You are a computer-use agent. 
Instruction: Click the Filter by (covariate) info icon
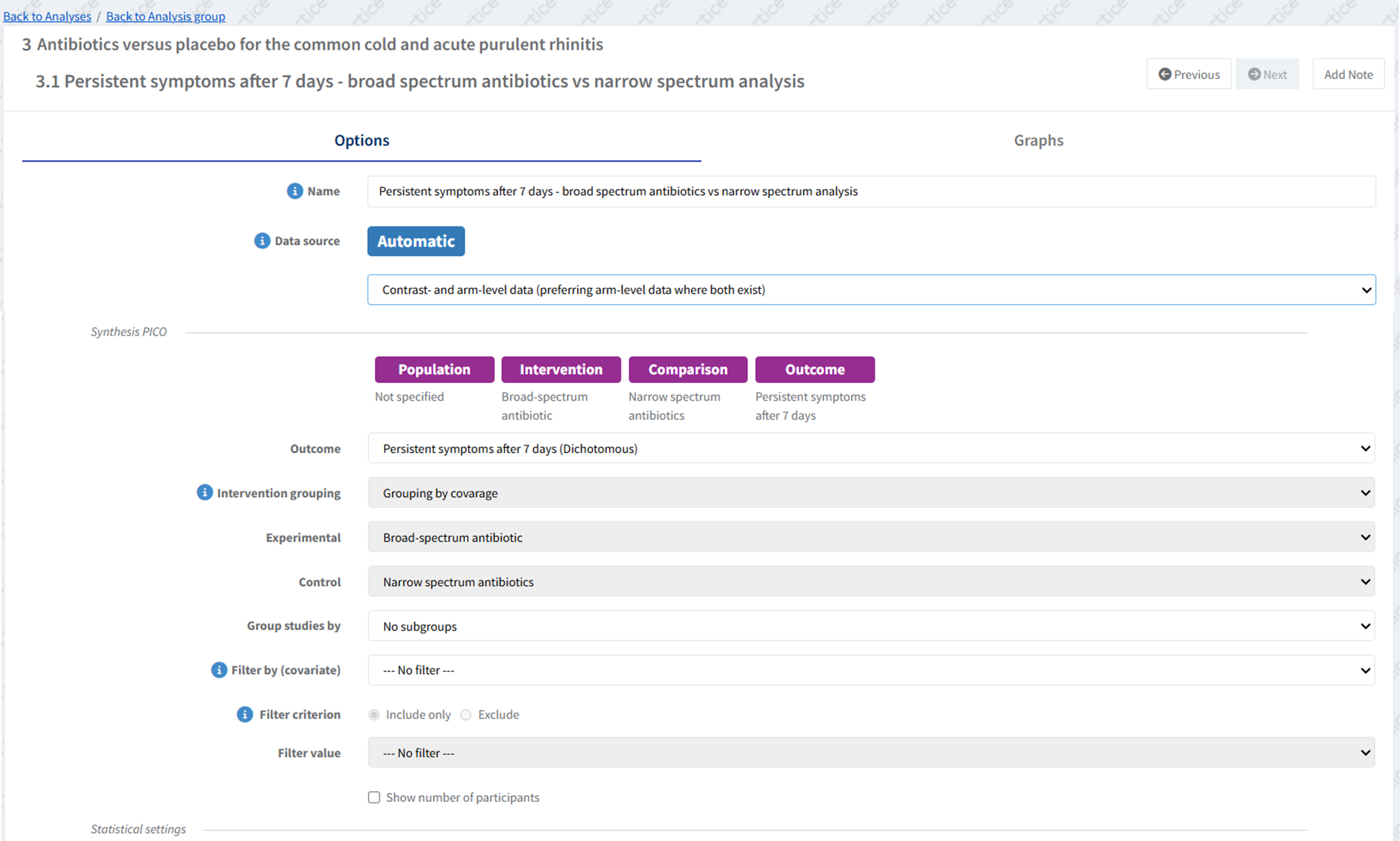pyautogui.click(x=219, y=670)
